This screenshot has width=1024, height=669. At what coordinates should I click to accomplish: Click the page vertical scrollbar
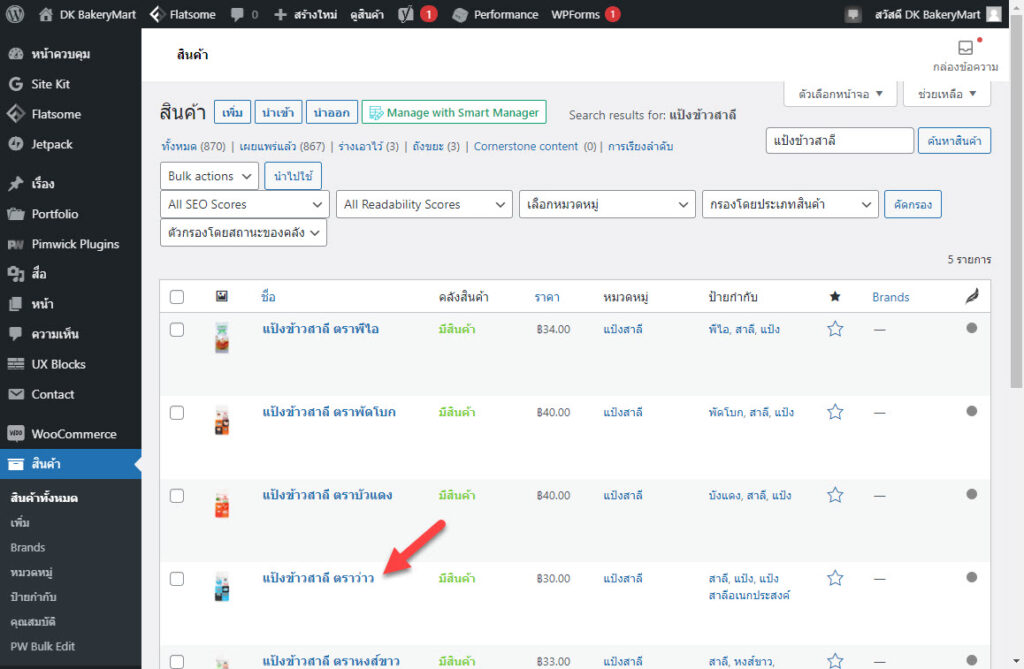click(1017, 250)
